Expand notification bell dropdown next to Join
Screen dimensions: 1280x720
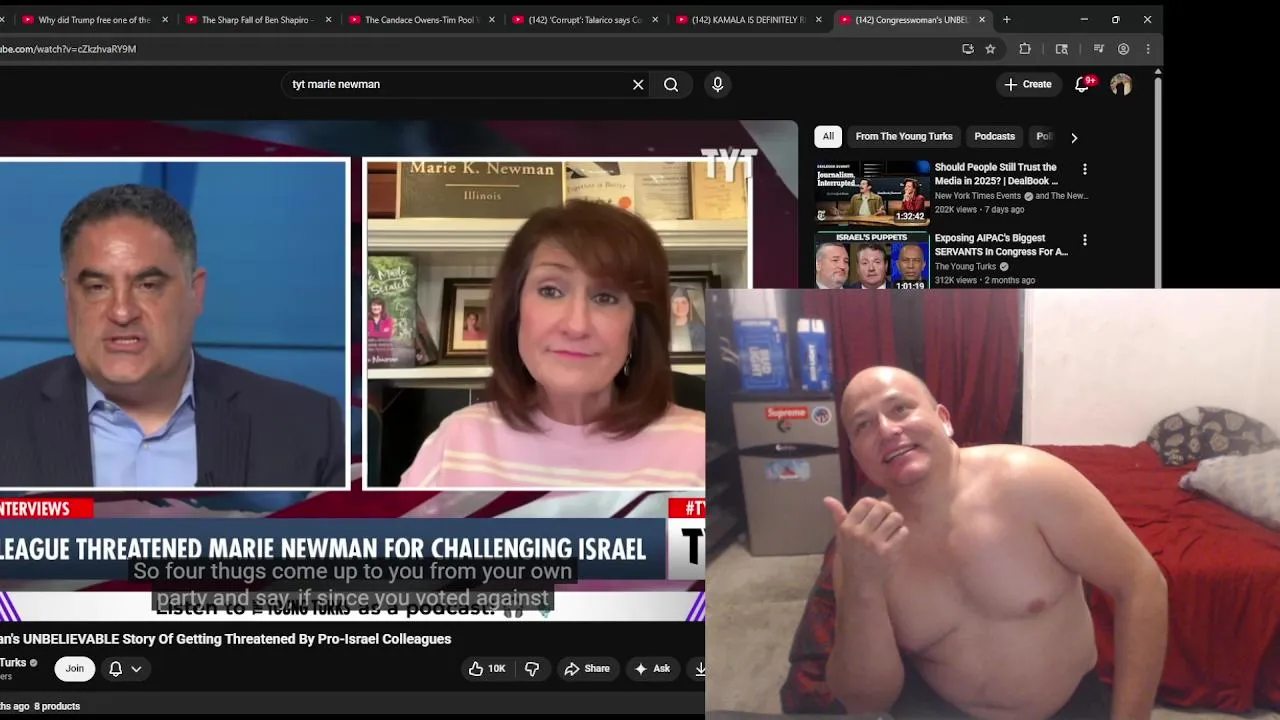[x=125, y=669]
